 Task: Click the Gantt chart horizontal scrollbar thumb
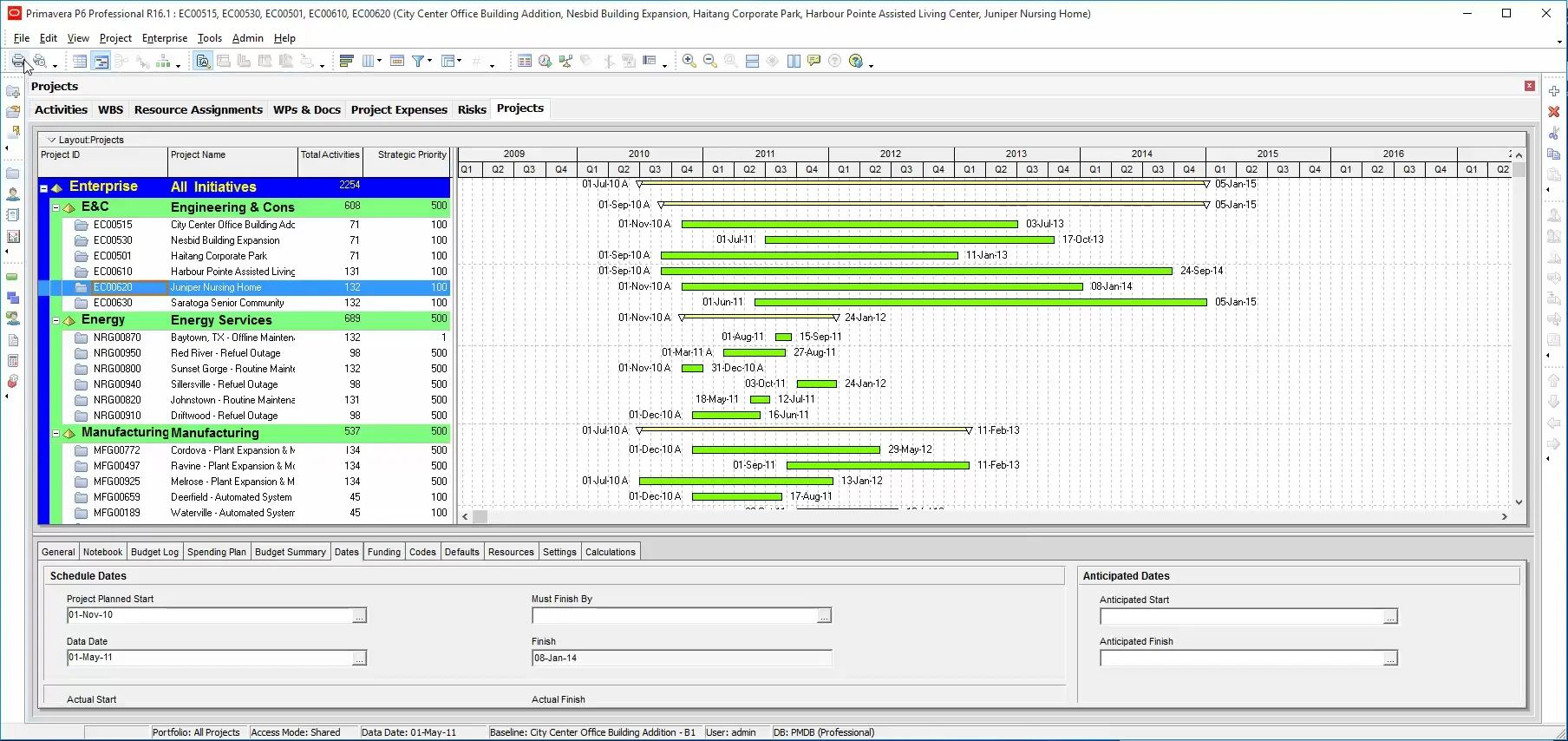point(480,516)
